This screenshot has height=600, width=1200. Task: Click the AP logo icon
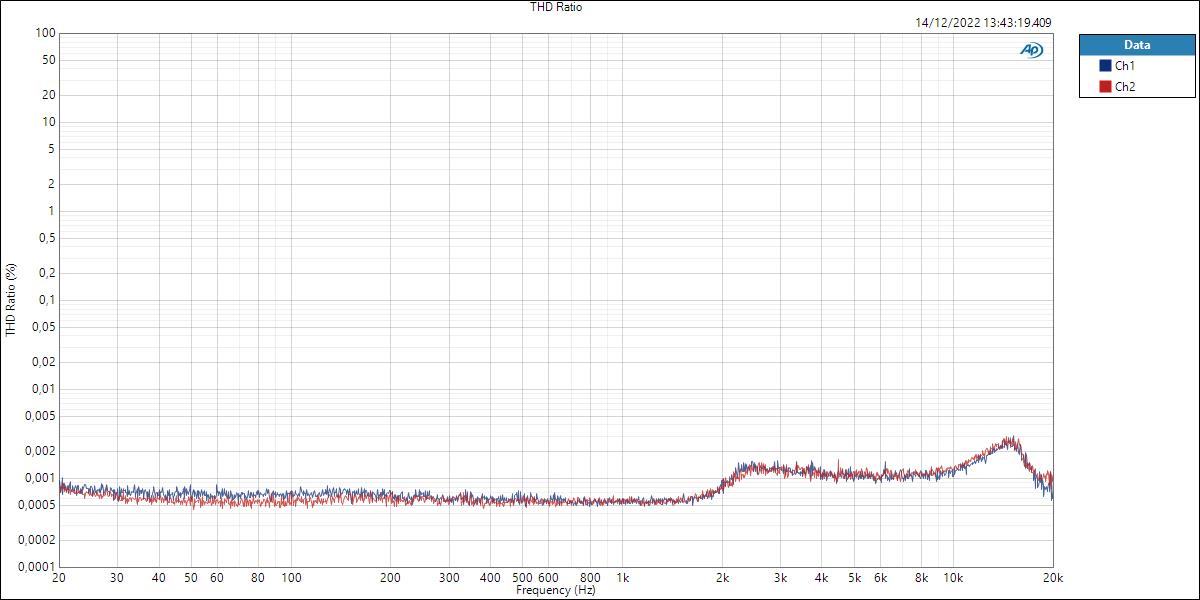coord(1031,47)
